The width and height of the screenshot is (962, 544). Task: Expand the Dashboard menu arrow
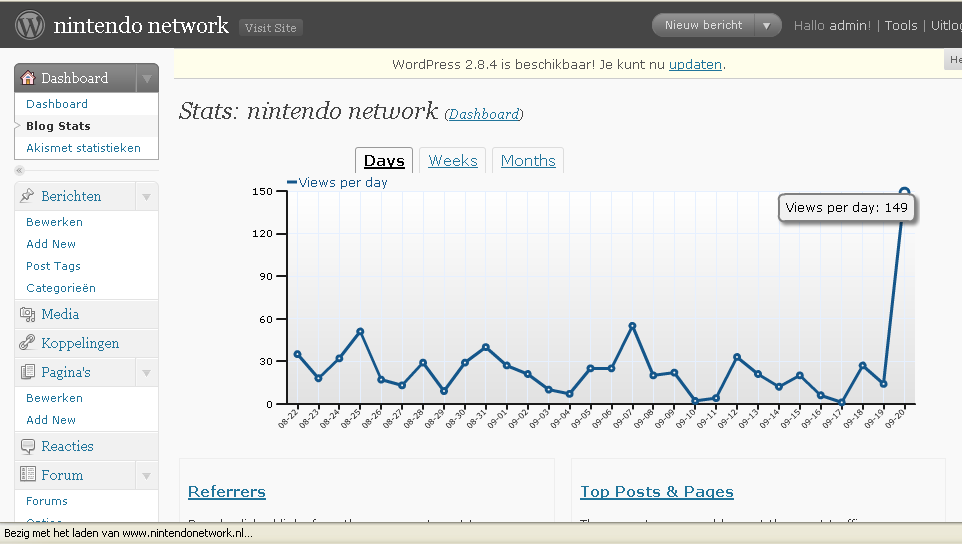147,79
